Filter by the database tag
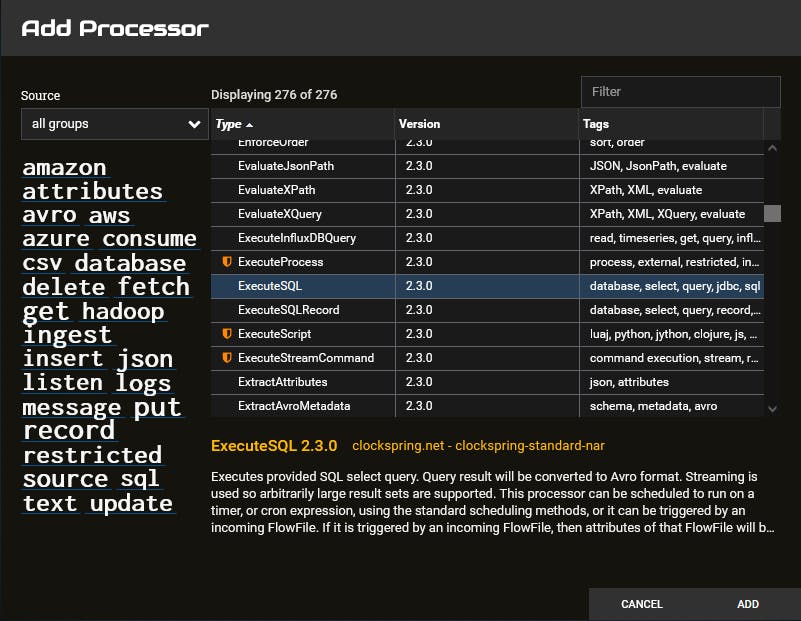 [x=130, y=264]
